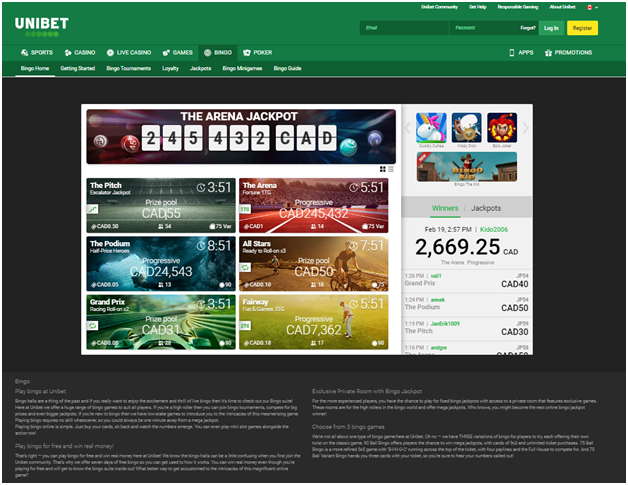The image size is (628, 485).
Task: Click the 2,669.25 CAD winning amount
Action: coord(467,247)
